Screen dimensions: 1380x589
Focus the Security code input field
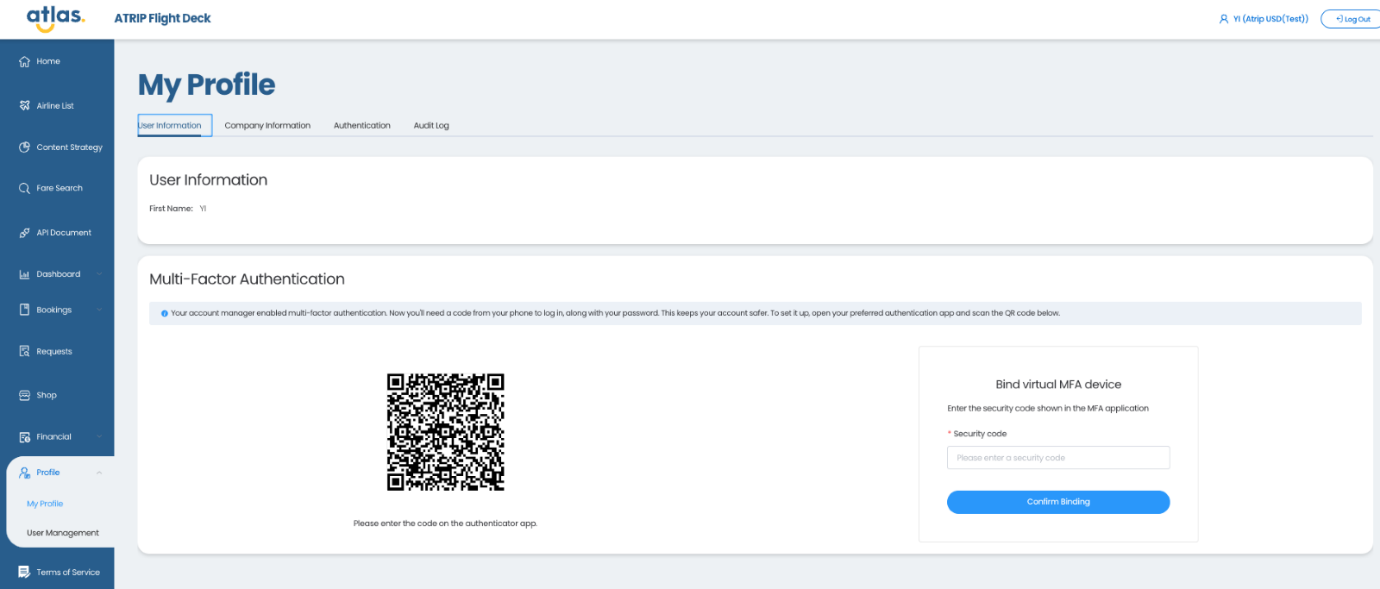pyautogui.click(x=1058, y=458)
